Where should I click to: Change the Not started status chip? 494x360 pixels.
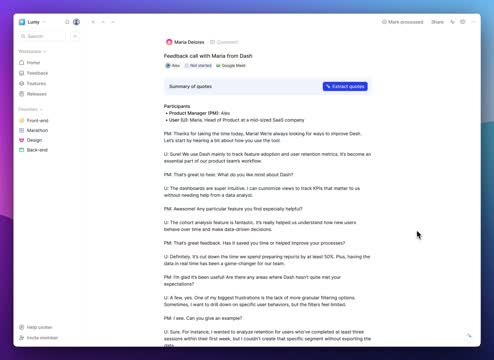point(198,66)
